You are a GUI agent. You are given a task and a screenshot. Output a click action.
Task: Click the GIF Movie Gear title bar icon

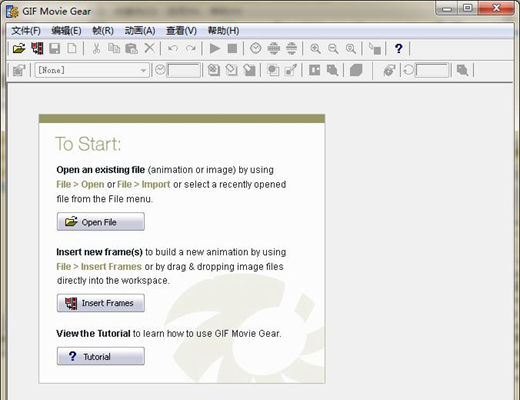pyautogui.click(x=12, y=11)
